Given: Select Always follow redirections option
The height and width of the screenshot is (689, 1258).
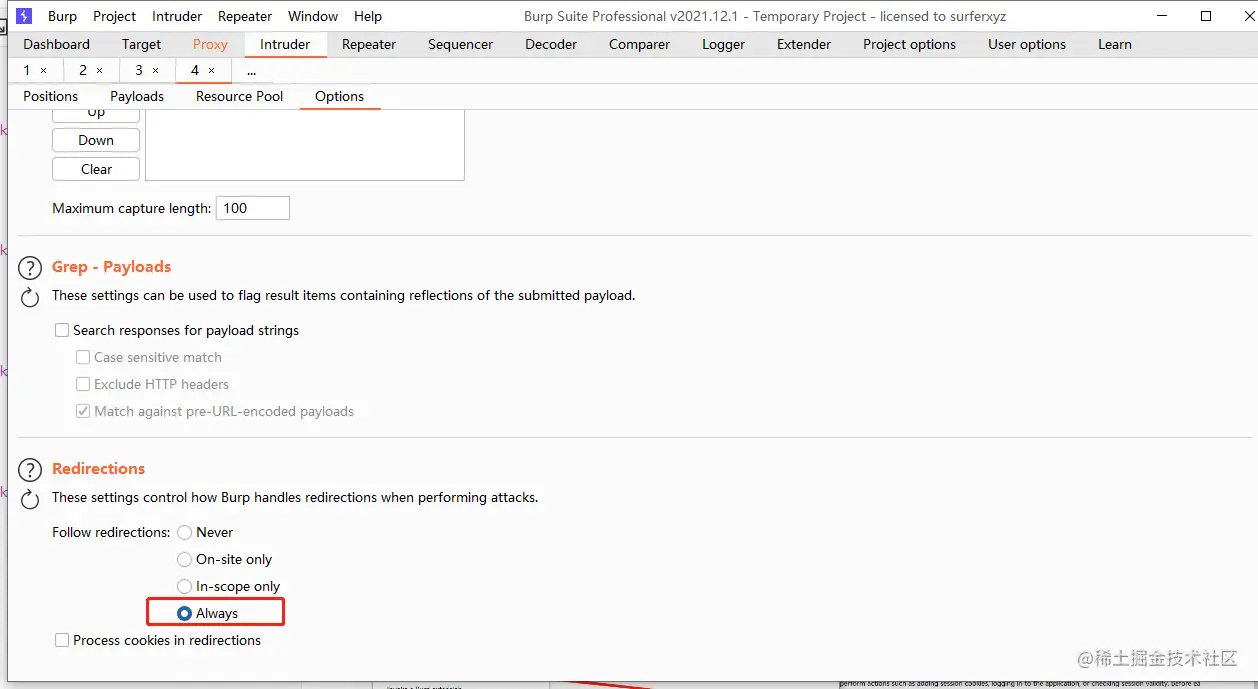Looking at the screenshot, I should (184, 614).
